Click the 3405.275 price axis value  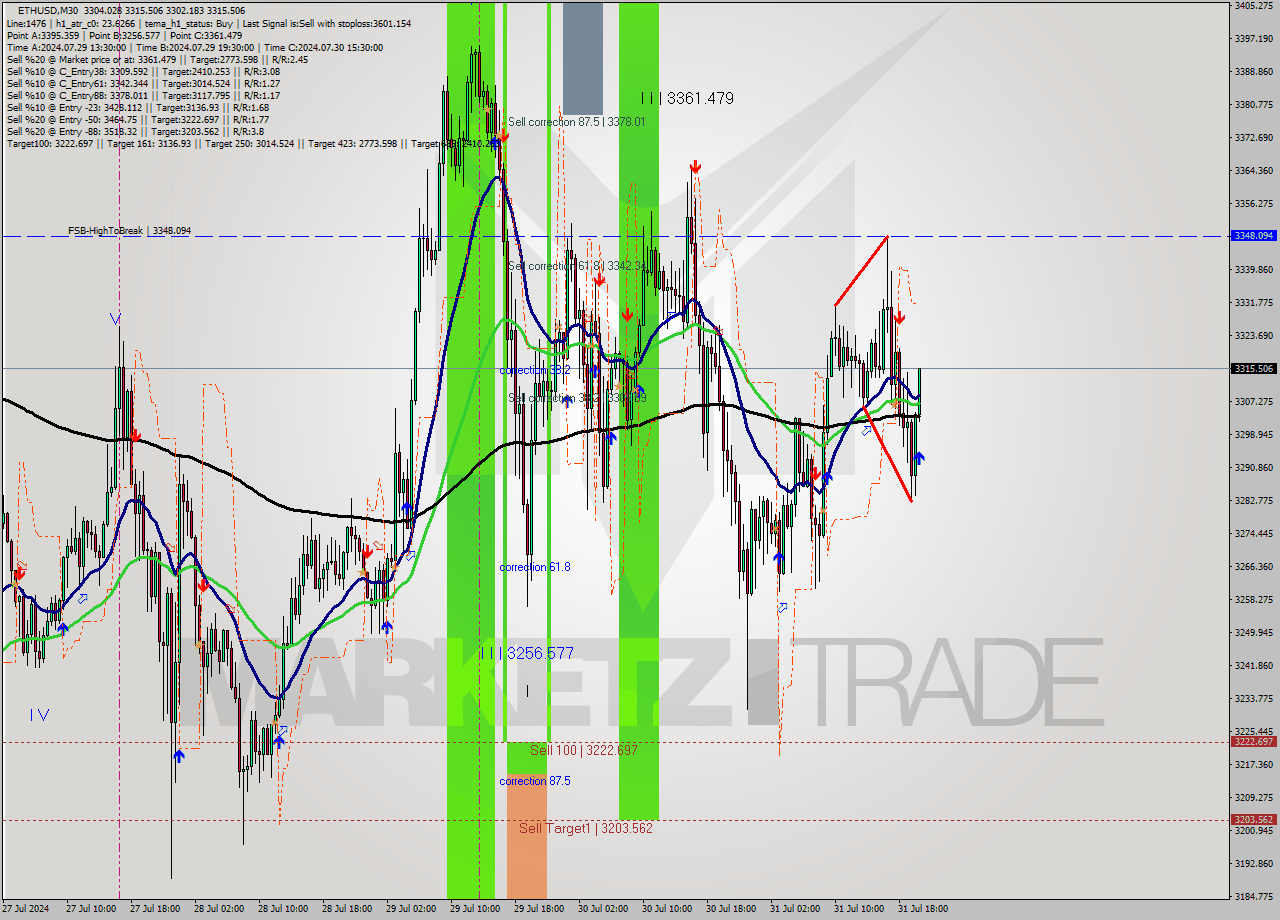tap(1254, 6)
